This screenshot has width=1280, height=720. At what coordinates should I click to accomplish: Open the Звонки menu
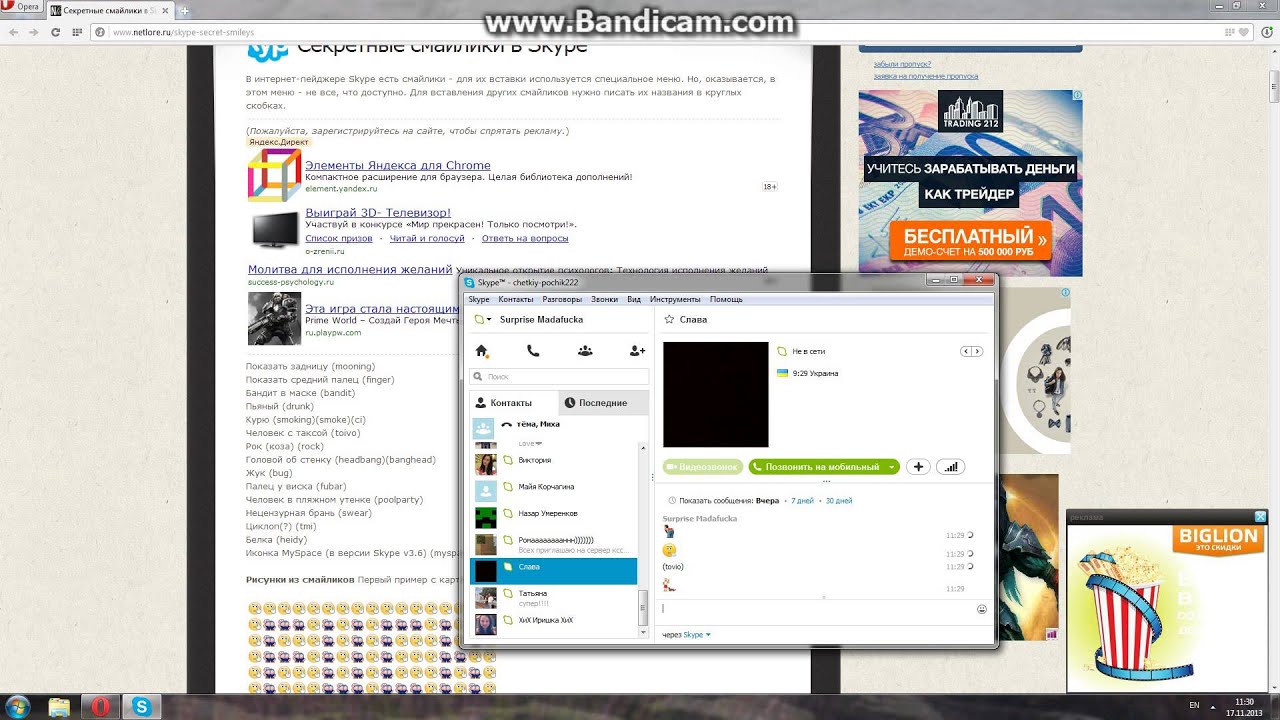click(x=604, y=299)
